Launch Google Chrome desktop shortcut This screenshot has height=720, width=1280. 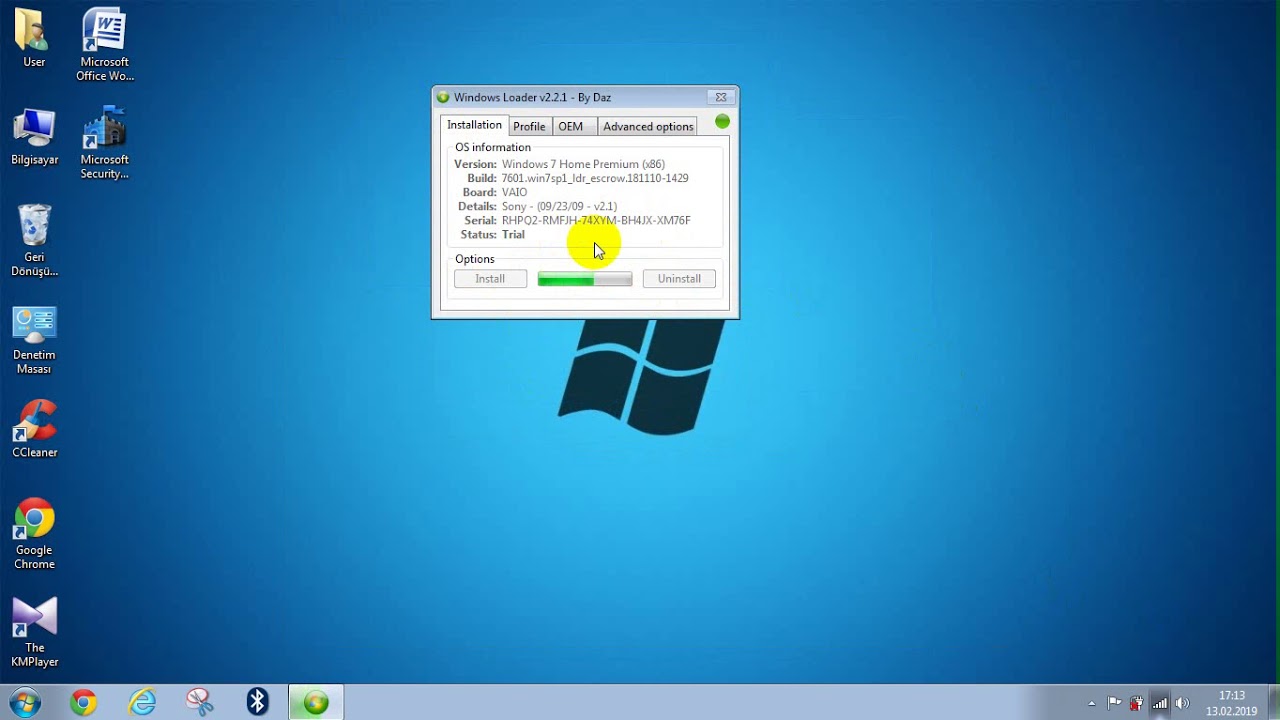pyautogui.click(x=34, y=534)
